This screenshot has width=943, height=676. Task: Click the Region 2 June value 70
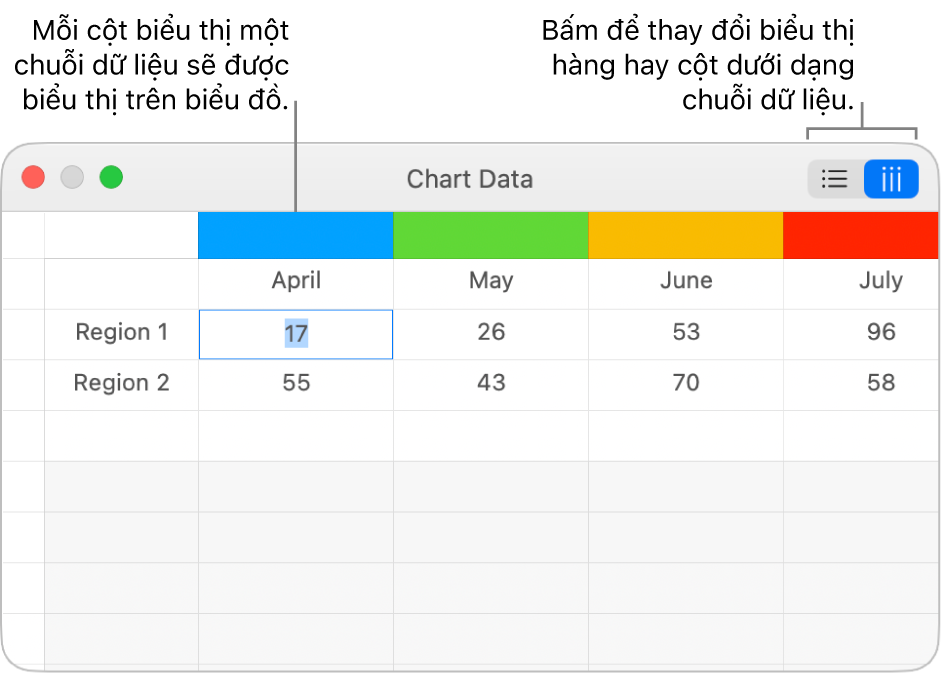pos(686,383)
